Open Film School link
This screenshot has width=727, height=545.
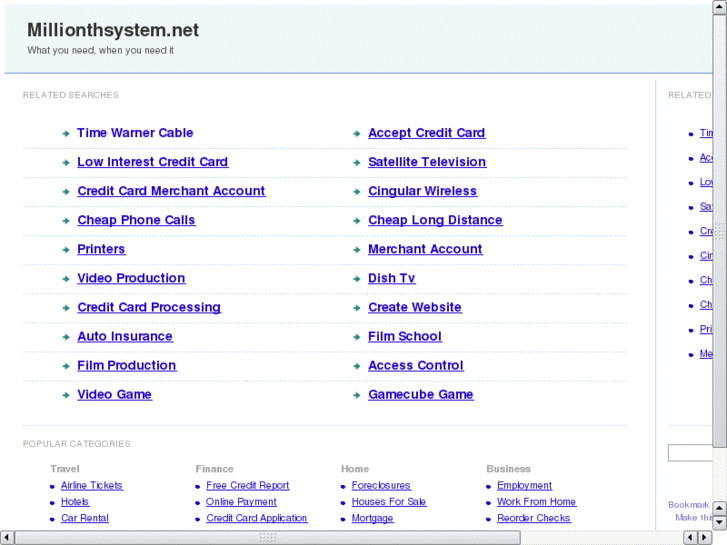tap(405, 337)
